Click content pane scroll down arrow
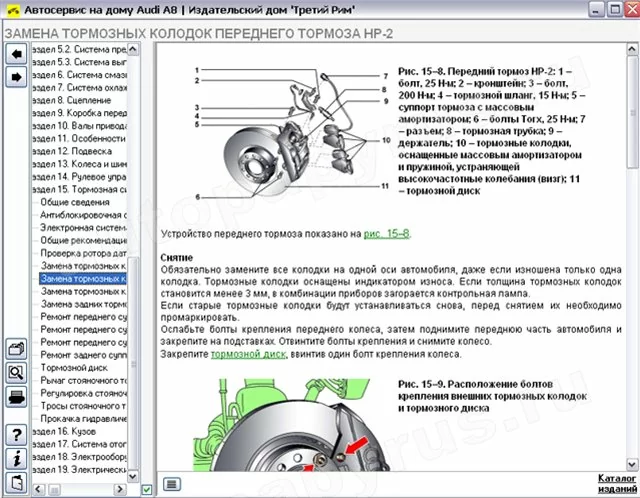Image resolution: width=640 pixels, height=498 pixels. click(x=632, y=464)
